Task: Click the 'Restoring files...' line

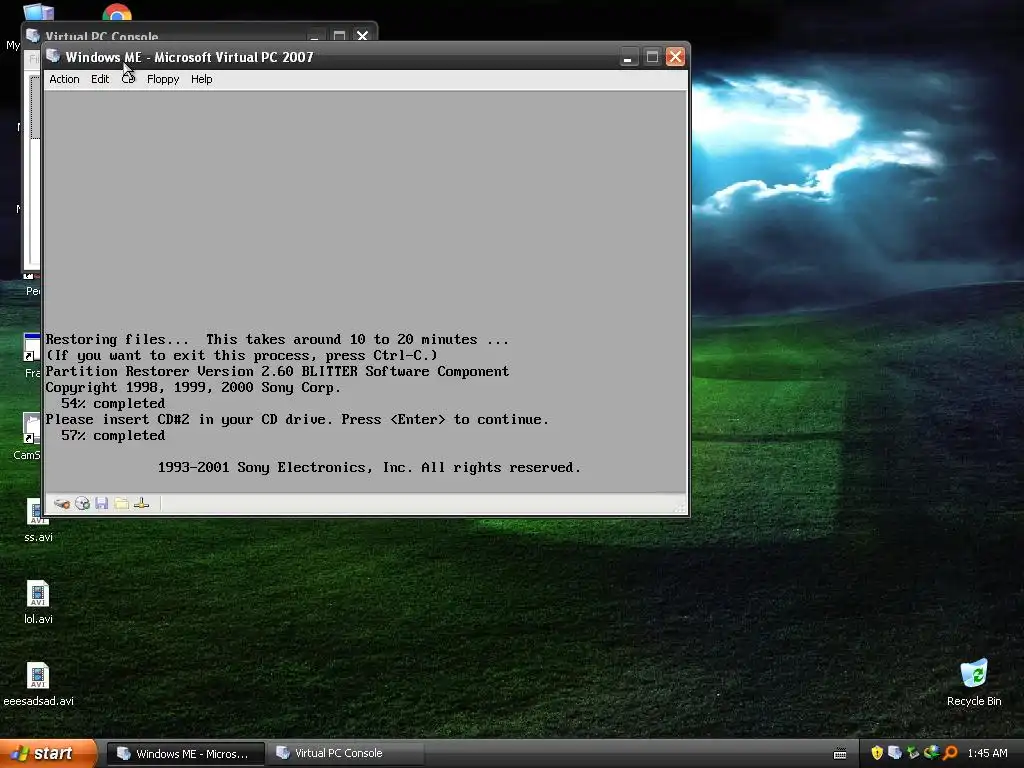Action: 277,339
